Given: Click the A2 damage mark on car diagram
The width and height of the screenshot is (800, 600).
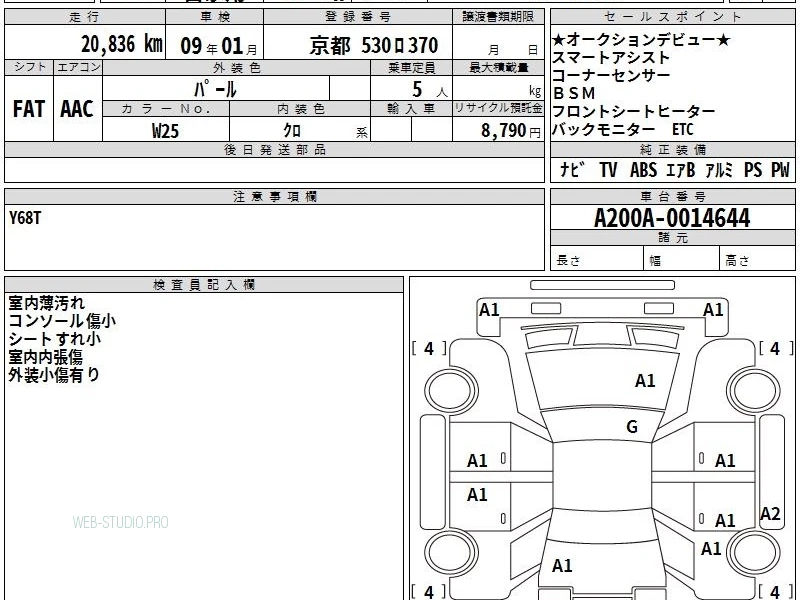Looking at the screenshot, I should point(770,513).
